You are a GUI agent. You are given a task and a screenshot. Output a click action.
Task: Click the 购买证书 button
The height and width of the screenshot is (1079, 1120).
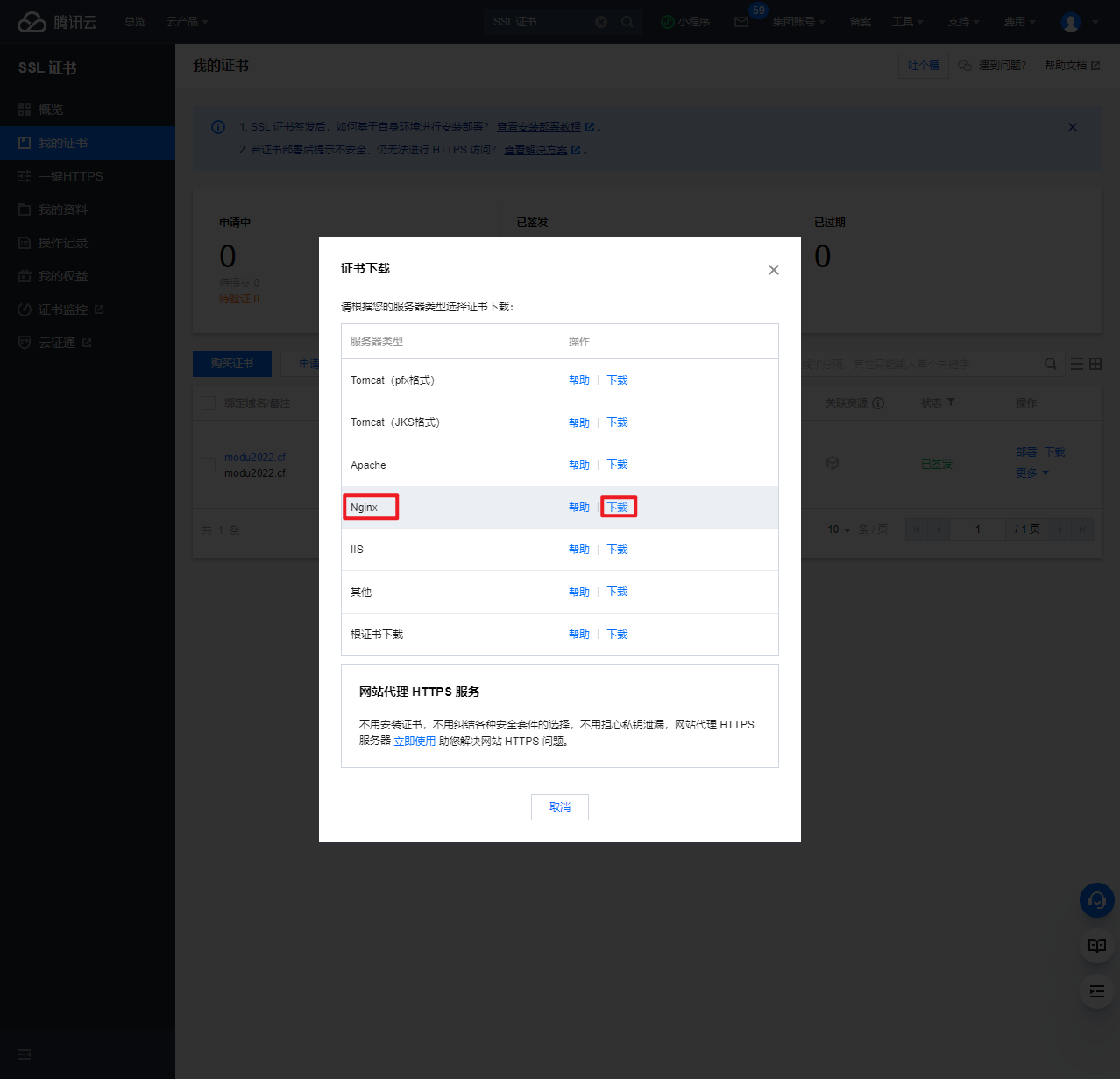[x=232, y=364]
